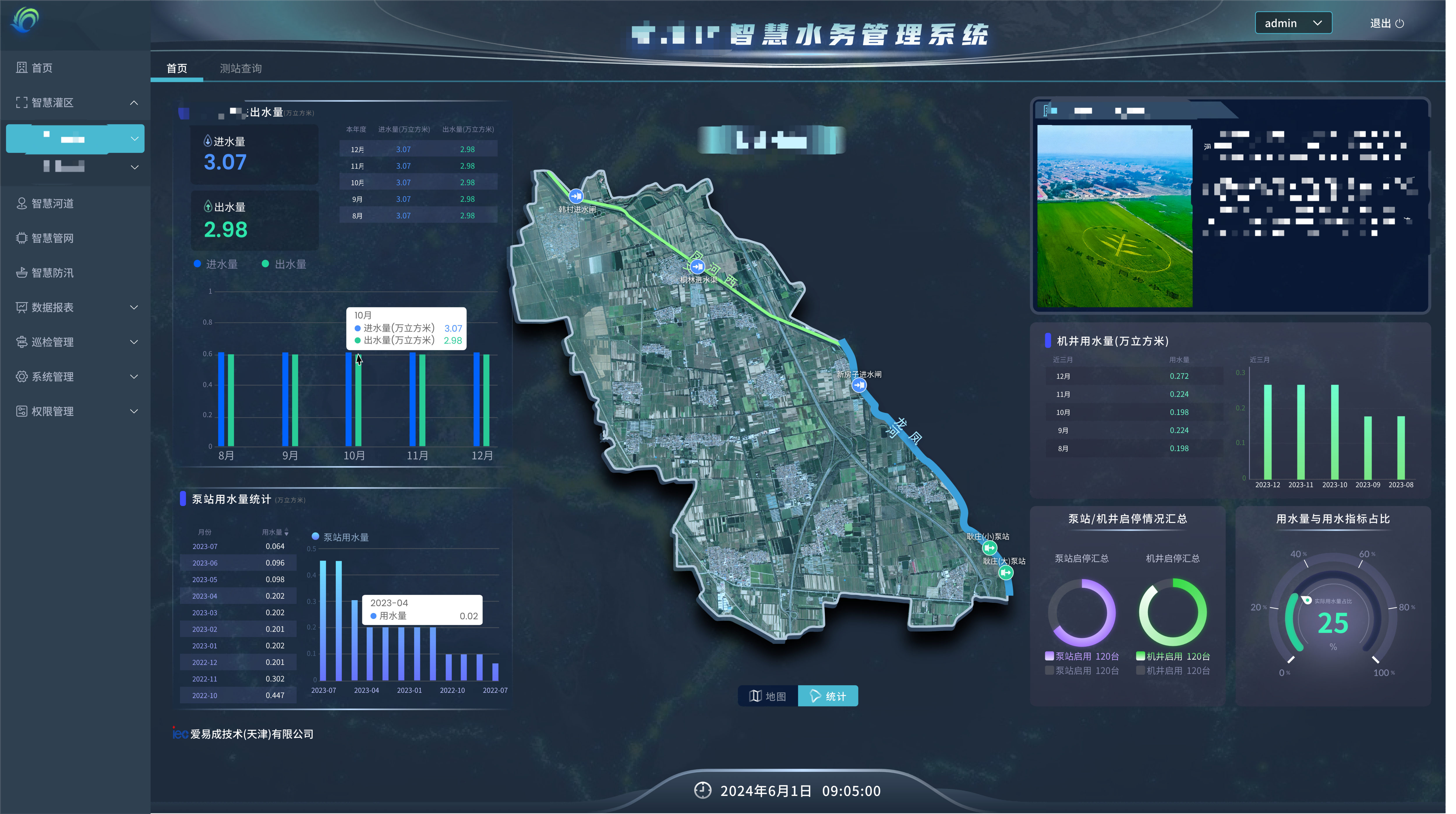The image size is (1456, 814).
Task: Click the 韩村进水闸 map marker
Action: [576, 196]
